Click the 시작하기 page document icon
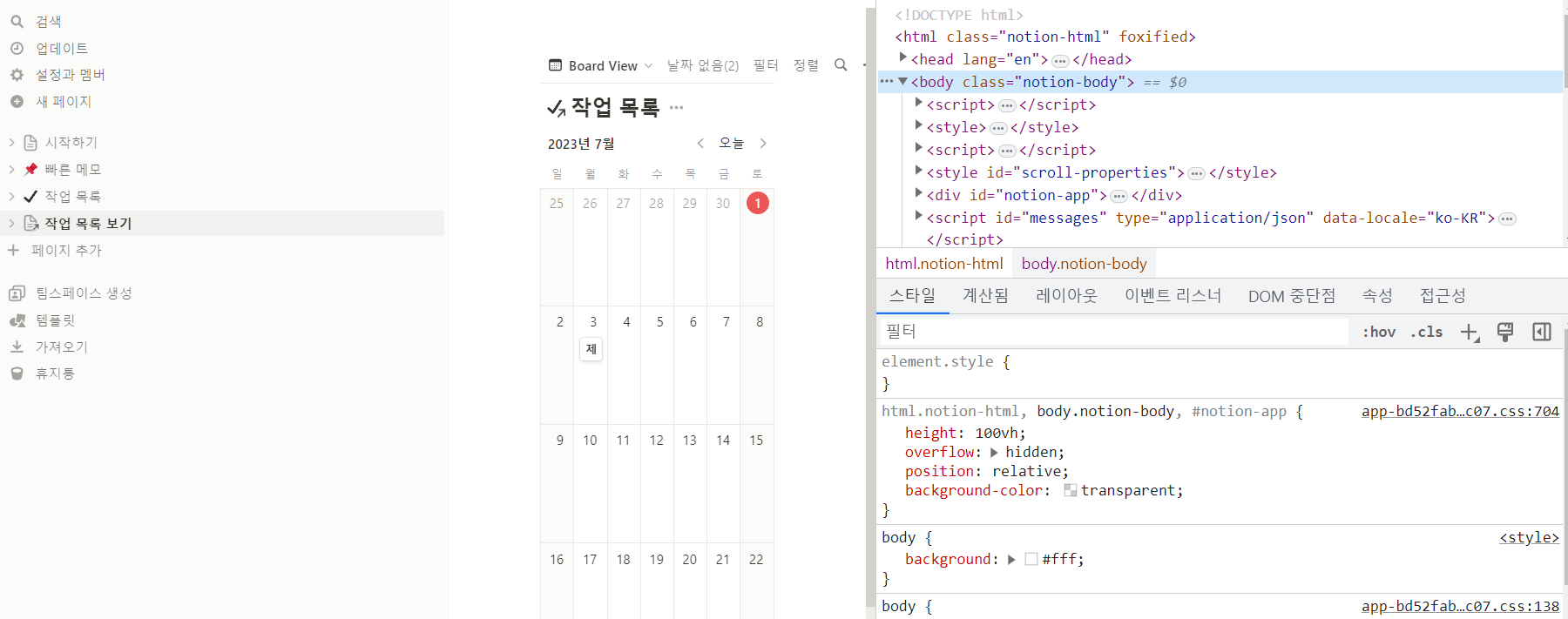 [30, 143]
